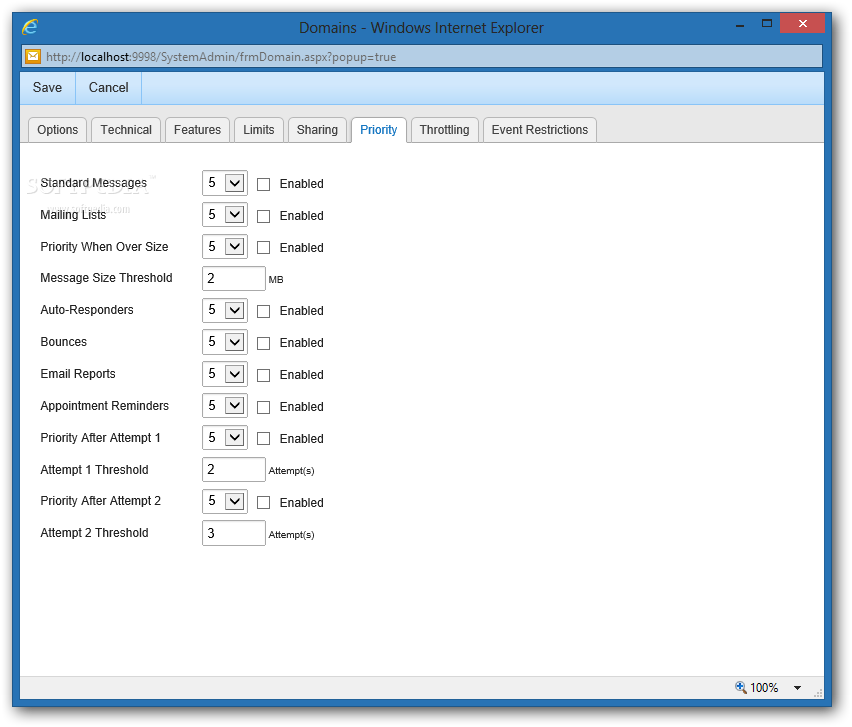Viewport: 852px width, 727px height.
Task: Click the address bar URL
Action: click(221, 57)
